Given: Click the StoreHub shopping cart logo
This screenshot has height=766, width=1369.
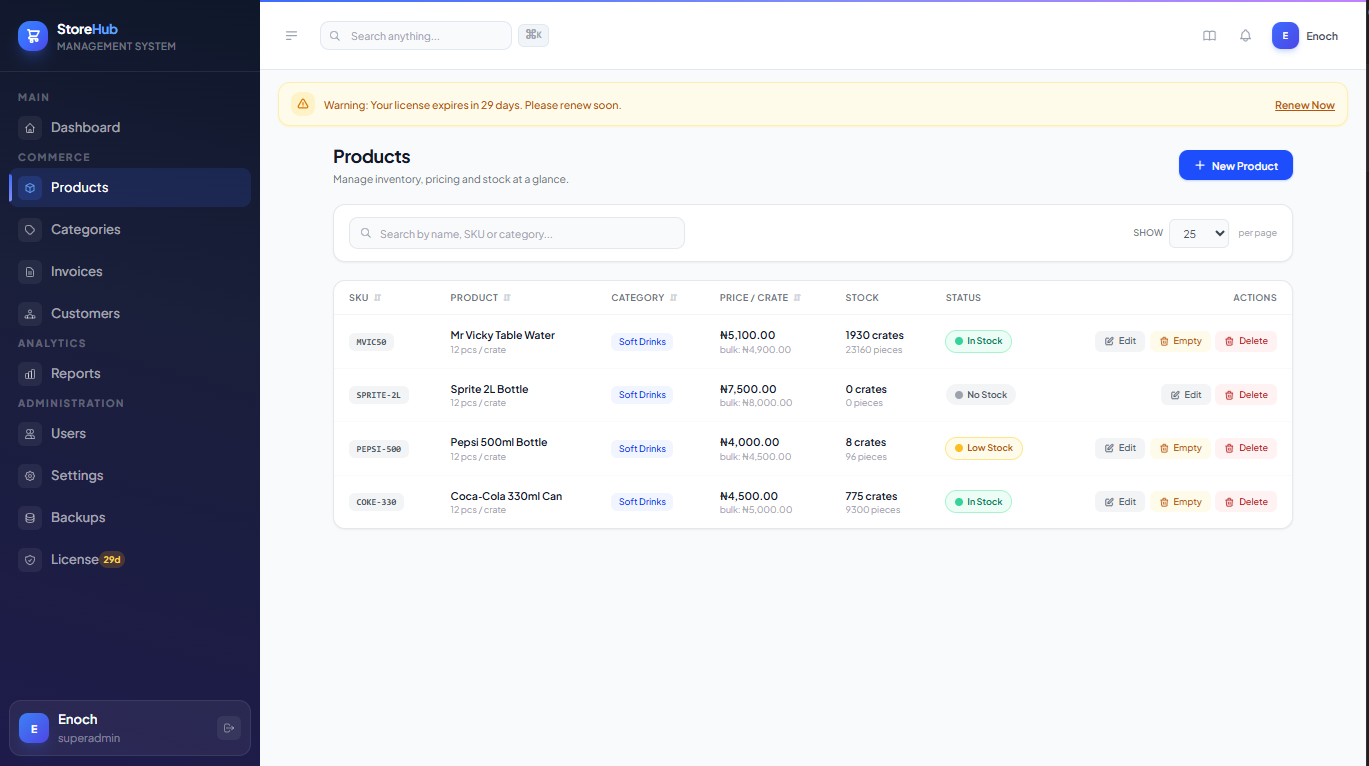Looking at the screenshot, I should pyautogui.click(x=33, y=36).
